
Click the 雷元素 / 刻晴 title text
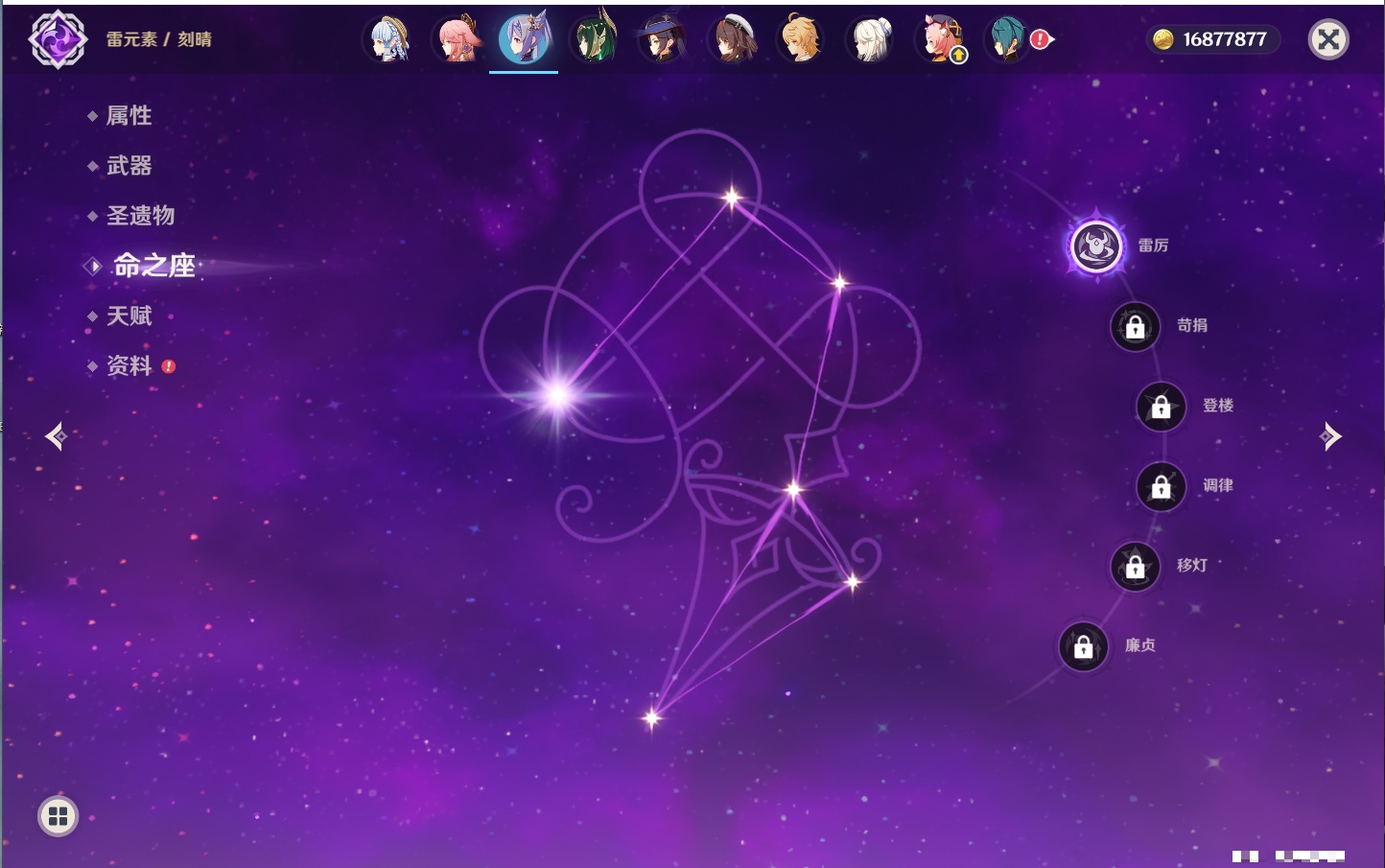pos(158,39)
